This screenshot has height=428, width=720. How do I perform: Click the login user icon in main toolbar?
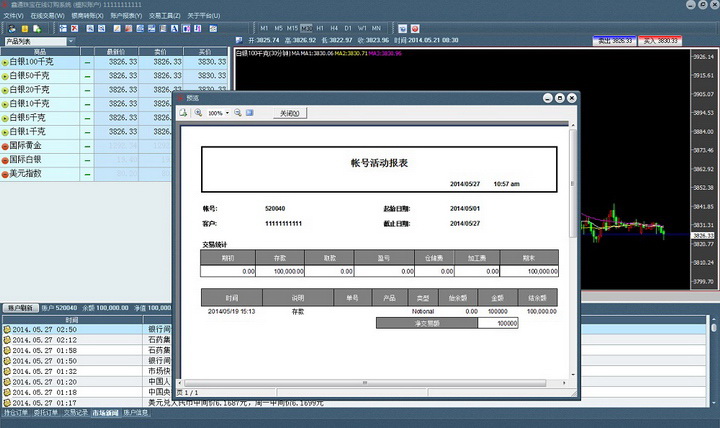[x=12, y=28]
